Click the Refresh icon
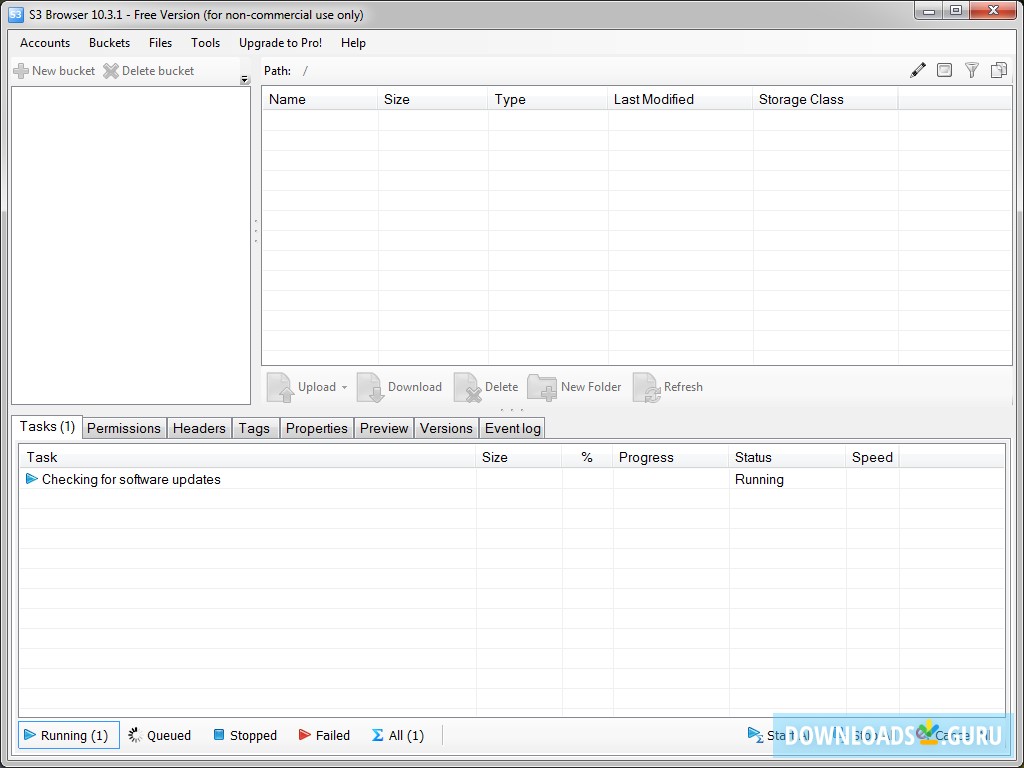 click(x=646, y=387)
